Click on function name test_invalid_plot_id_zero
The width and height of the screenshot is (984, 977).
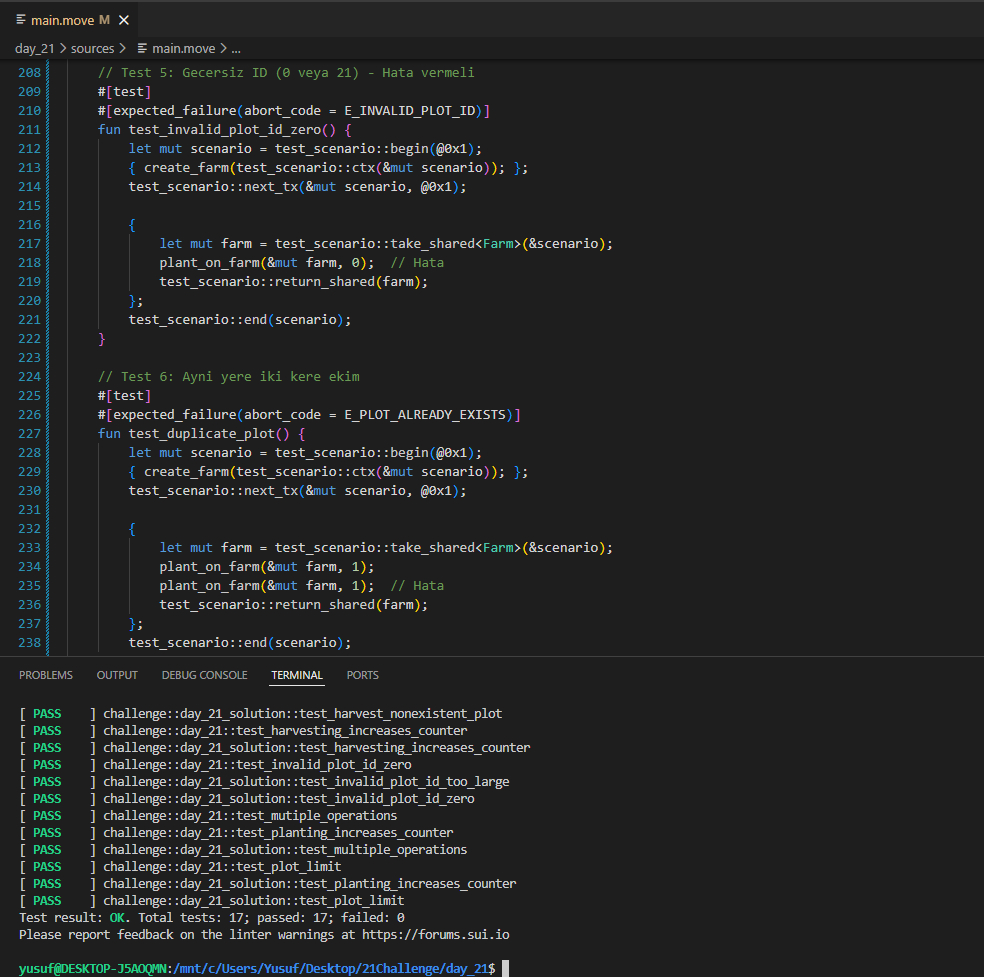[225, 130]
